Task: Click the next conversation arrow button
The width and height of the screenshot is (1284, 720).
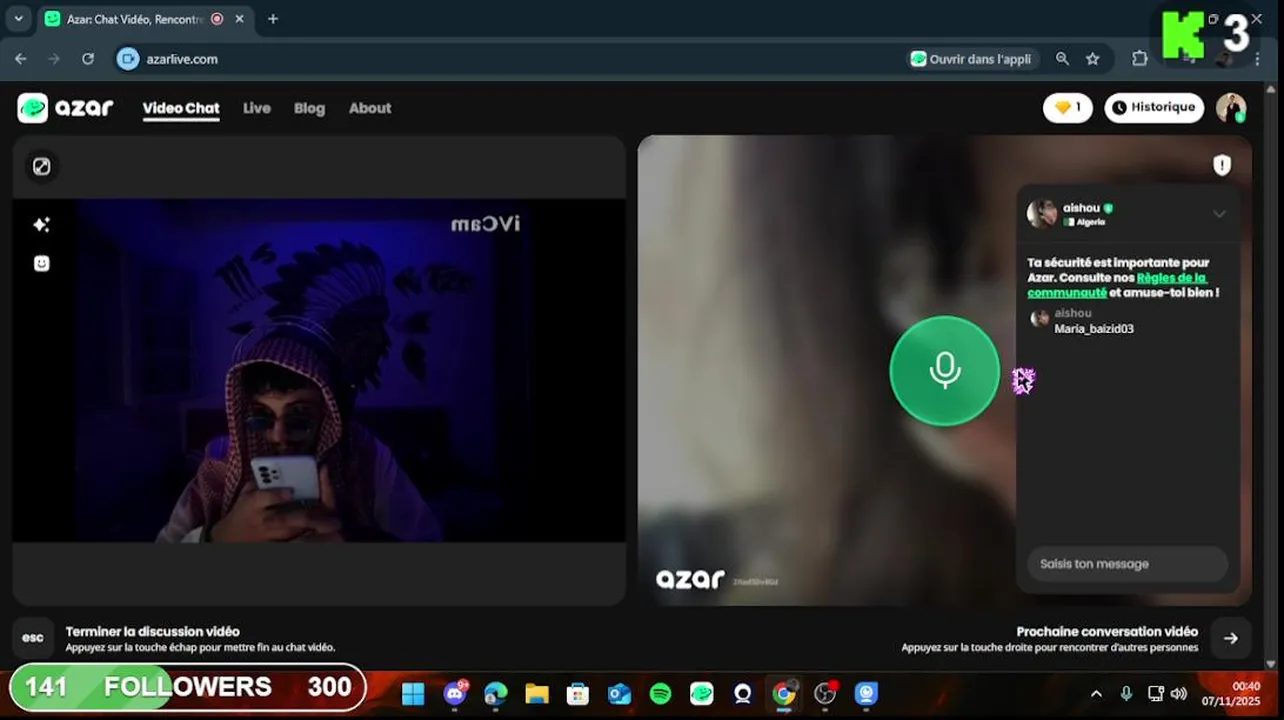Action: pyautogui.click(x=1231, y=638)
